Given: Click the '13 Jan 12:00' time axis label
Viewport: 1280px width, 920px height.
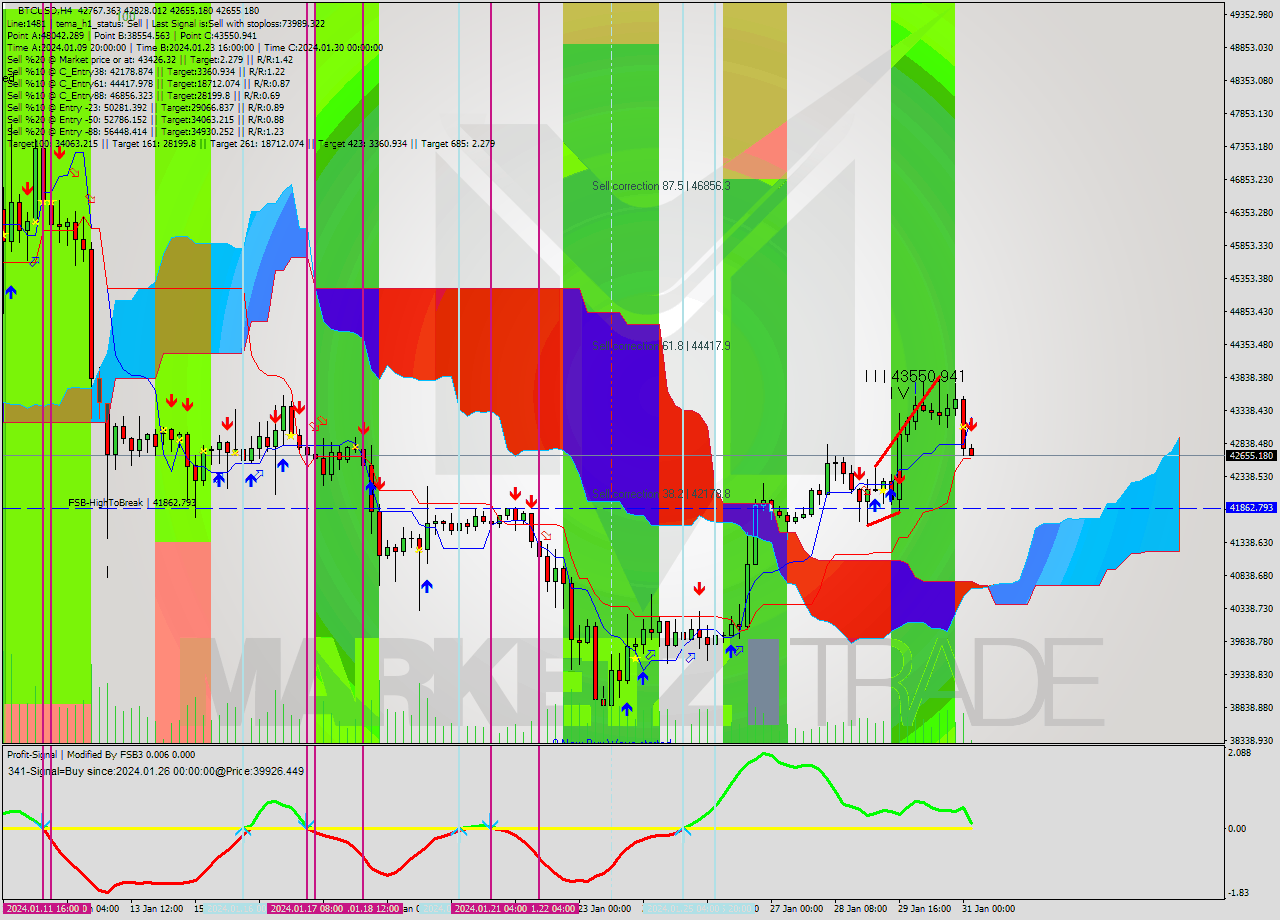Looking at the screenshot, I should point(156,909).
